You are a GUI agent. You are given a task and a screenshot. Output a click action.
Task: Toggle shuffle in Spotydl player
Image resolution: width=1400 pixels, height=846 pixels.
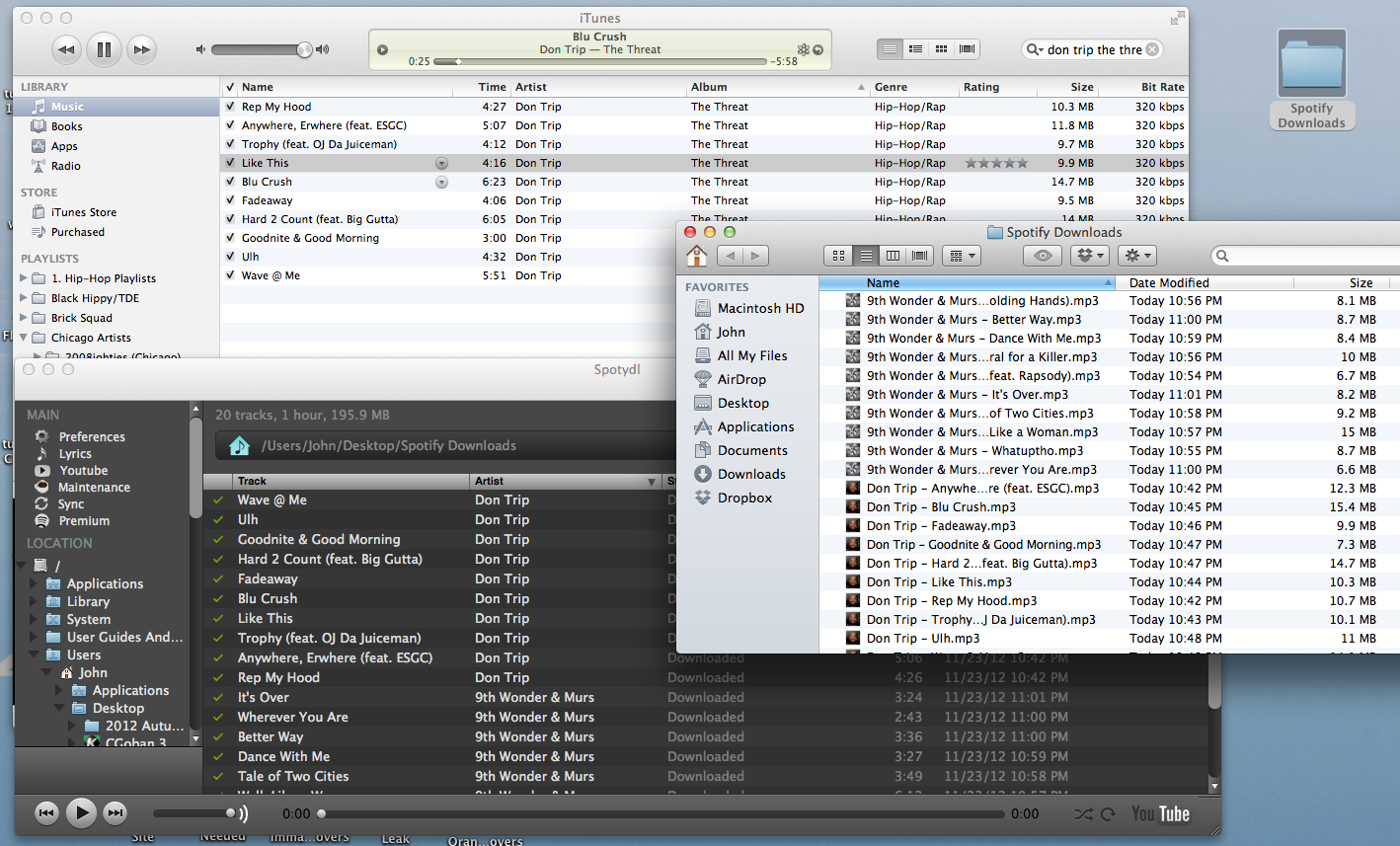(1083, 814)
